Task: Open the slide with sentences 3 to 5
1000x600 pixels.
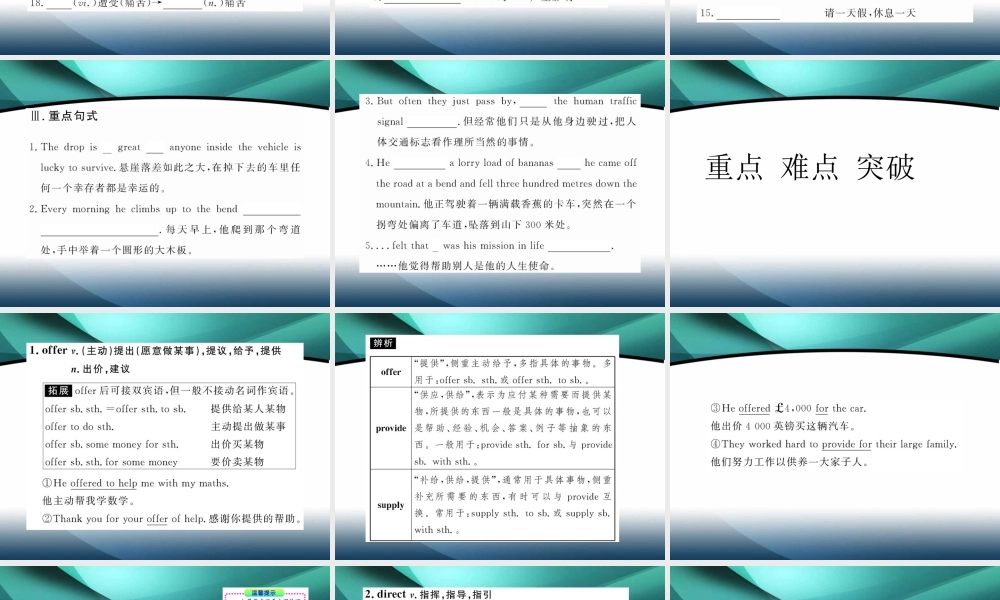Action: click(x=499, y=183)
